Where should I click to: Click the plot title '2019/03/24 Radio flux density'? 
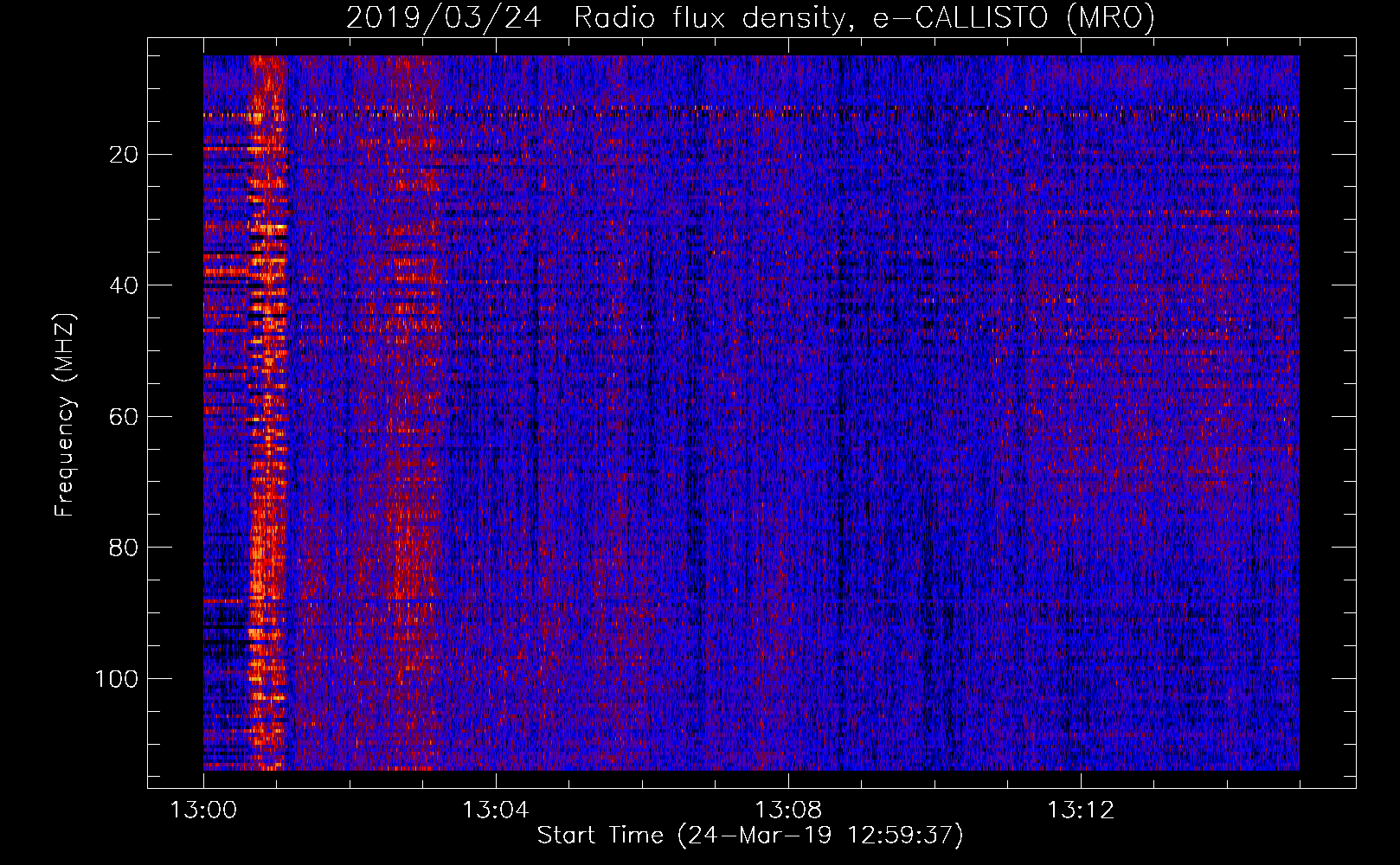coord(750,17)
